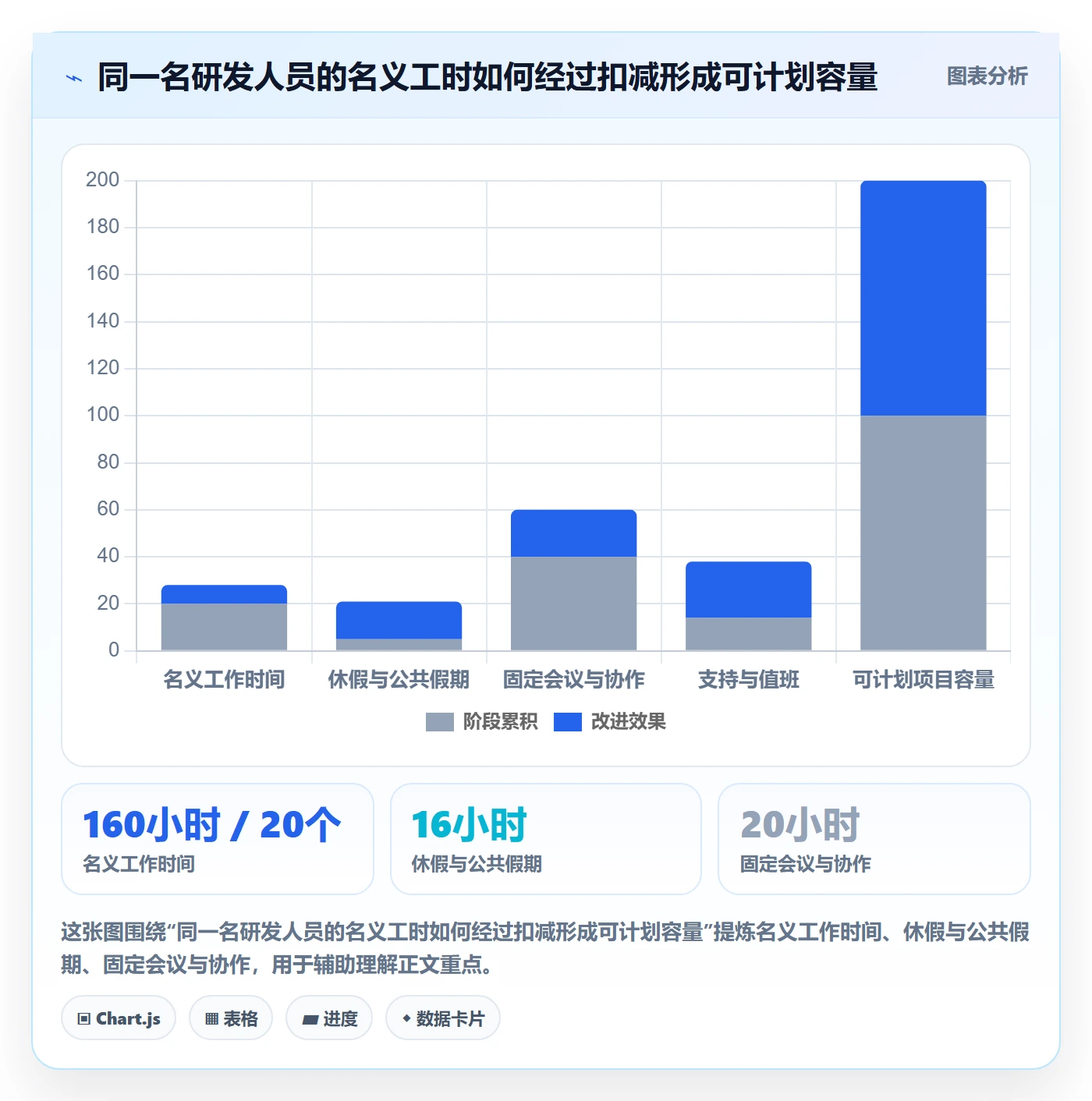The height and width of the screenshot is (1101, 1092).
Task: Click the bar icon in 进度 tag
Action: click(x=310, y=1019)
